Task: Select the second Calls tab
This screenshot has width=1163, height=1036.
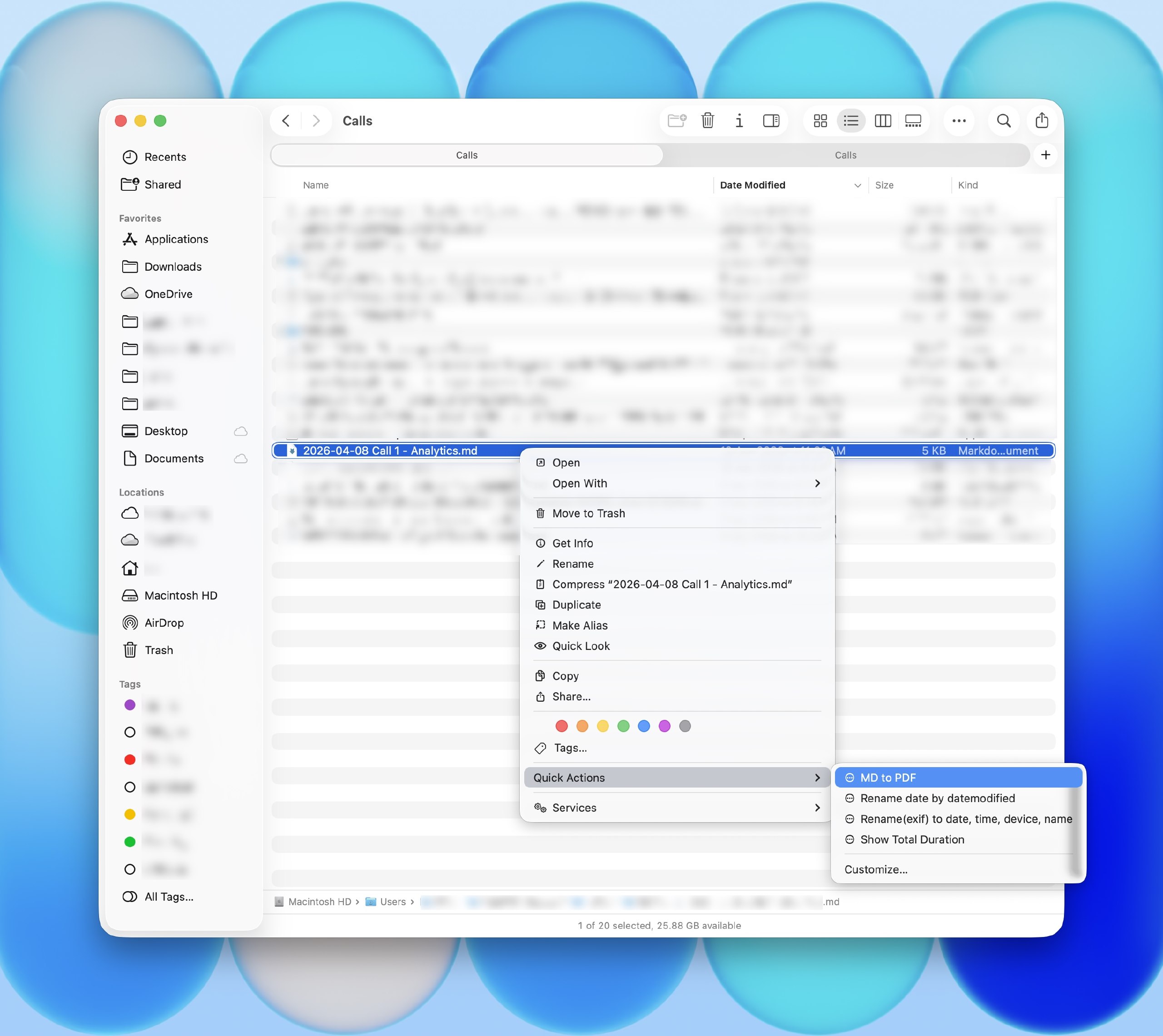Action: point(846,155)
